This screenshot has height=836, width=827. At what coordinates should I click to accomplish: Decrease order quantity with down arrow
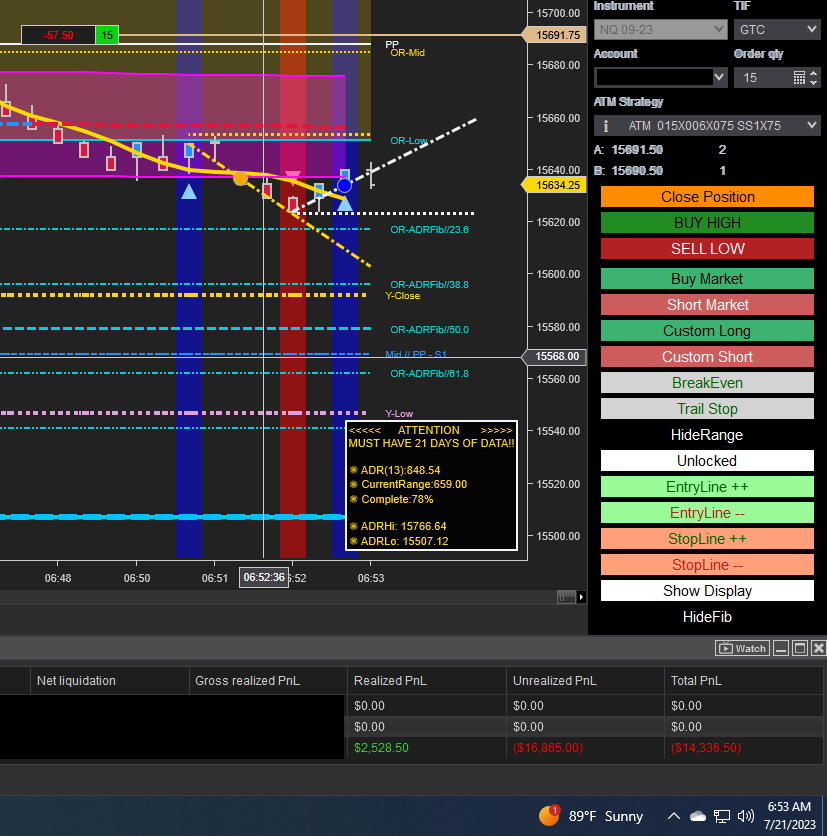(813, 82)
